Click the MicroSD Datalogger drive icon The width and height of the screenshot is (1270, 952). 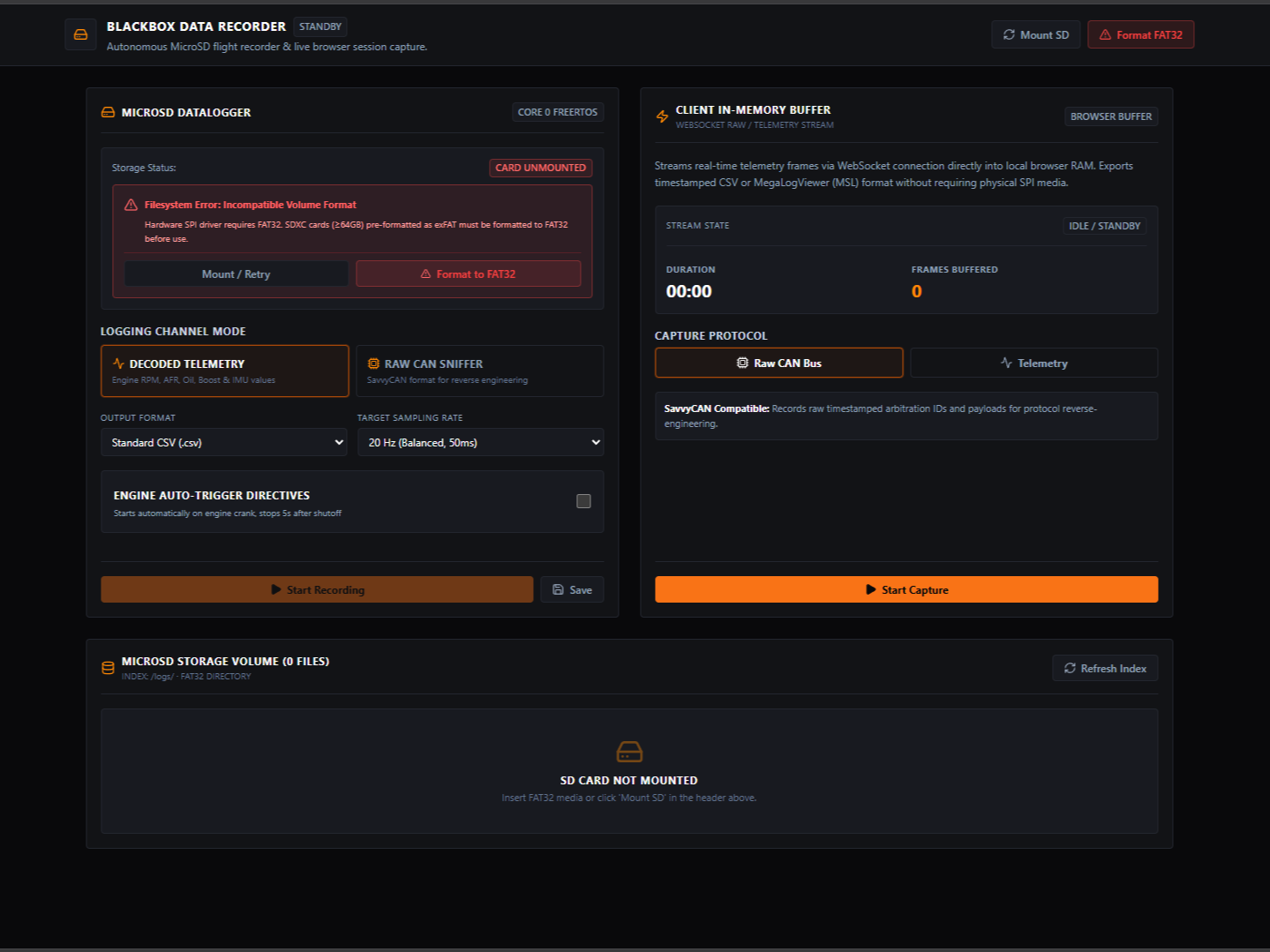[108, 112]
